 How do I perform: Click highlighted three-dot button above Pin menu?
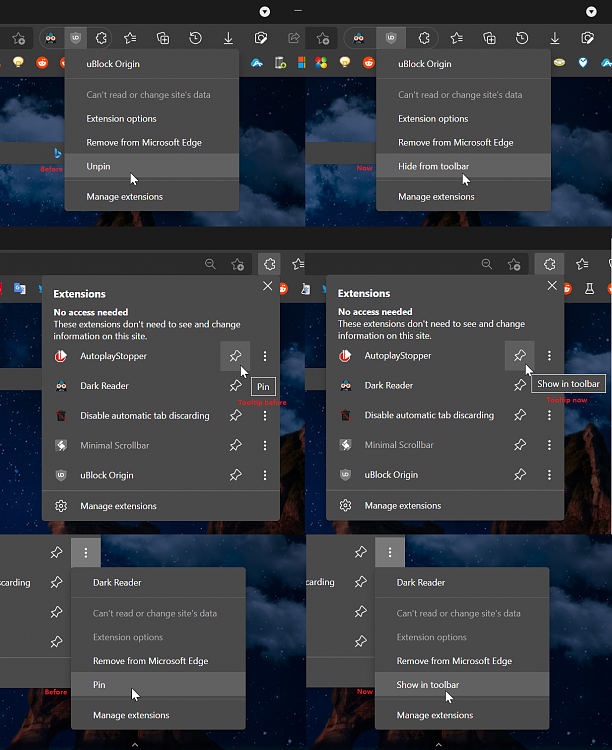(86, 552)
